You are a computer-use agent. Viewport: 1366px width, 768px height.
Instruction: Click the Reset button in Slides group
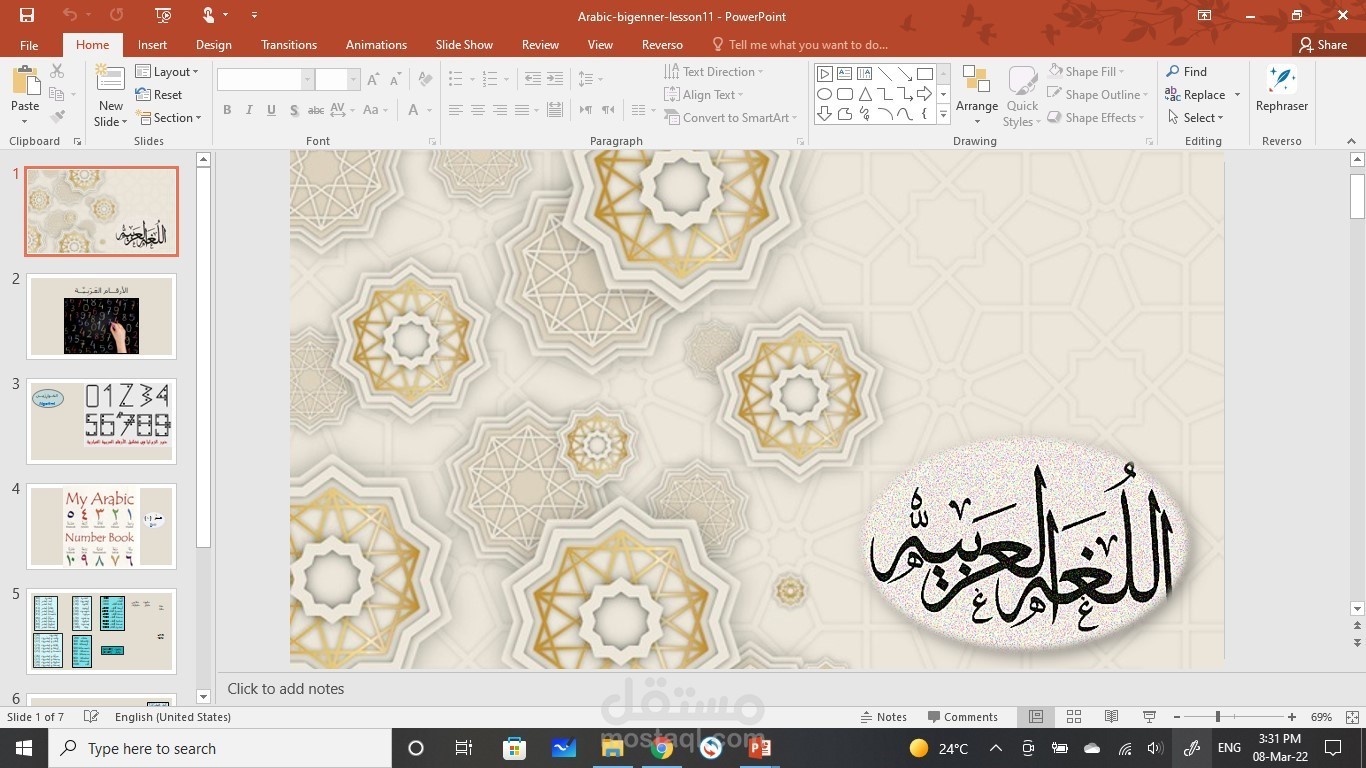pyautogui.click(x=159, y=94)
